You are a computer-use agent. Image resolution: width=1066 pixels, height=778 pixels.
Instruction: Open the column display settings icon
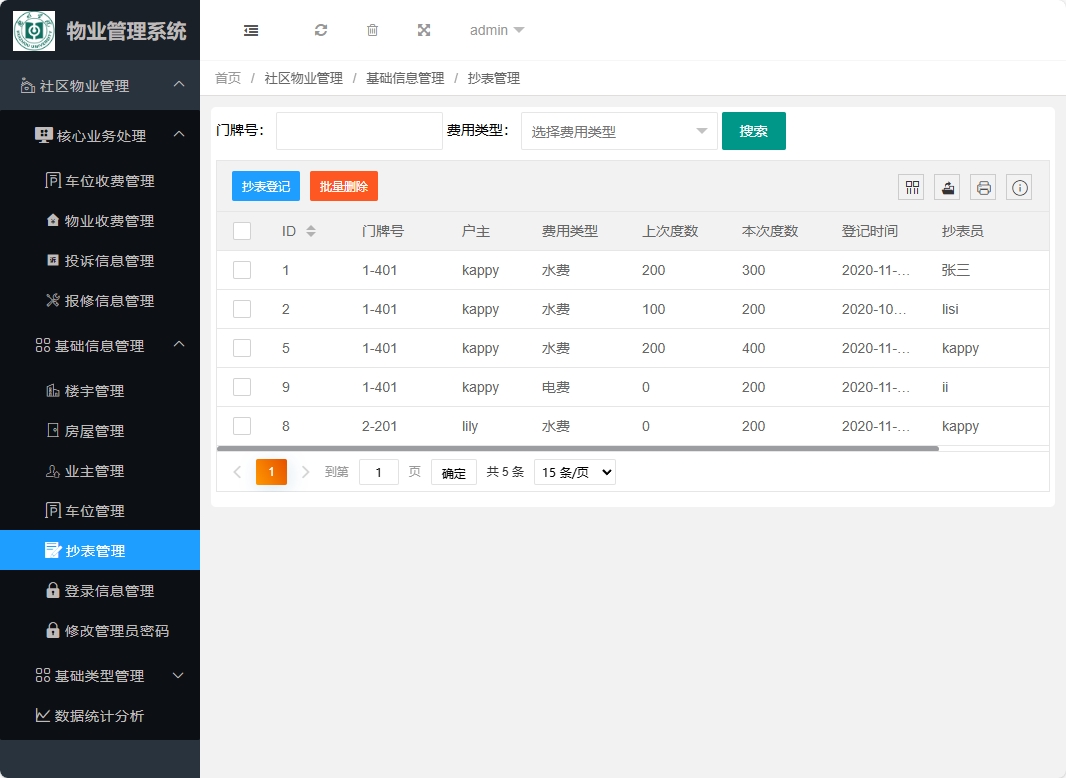pos(911,187)
